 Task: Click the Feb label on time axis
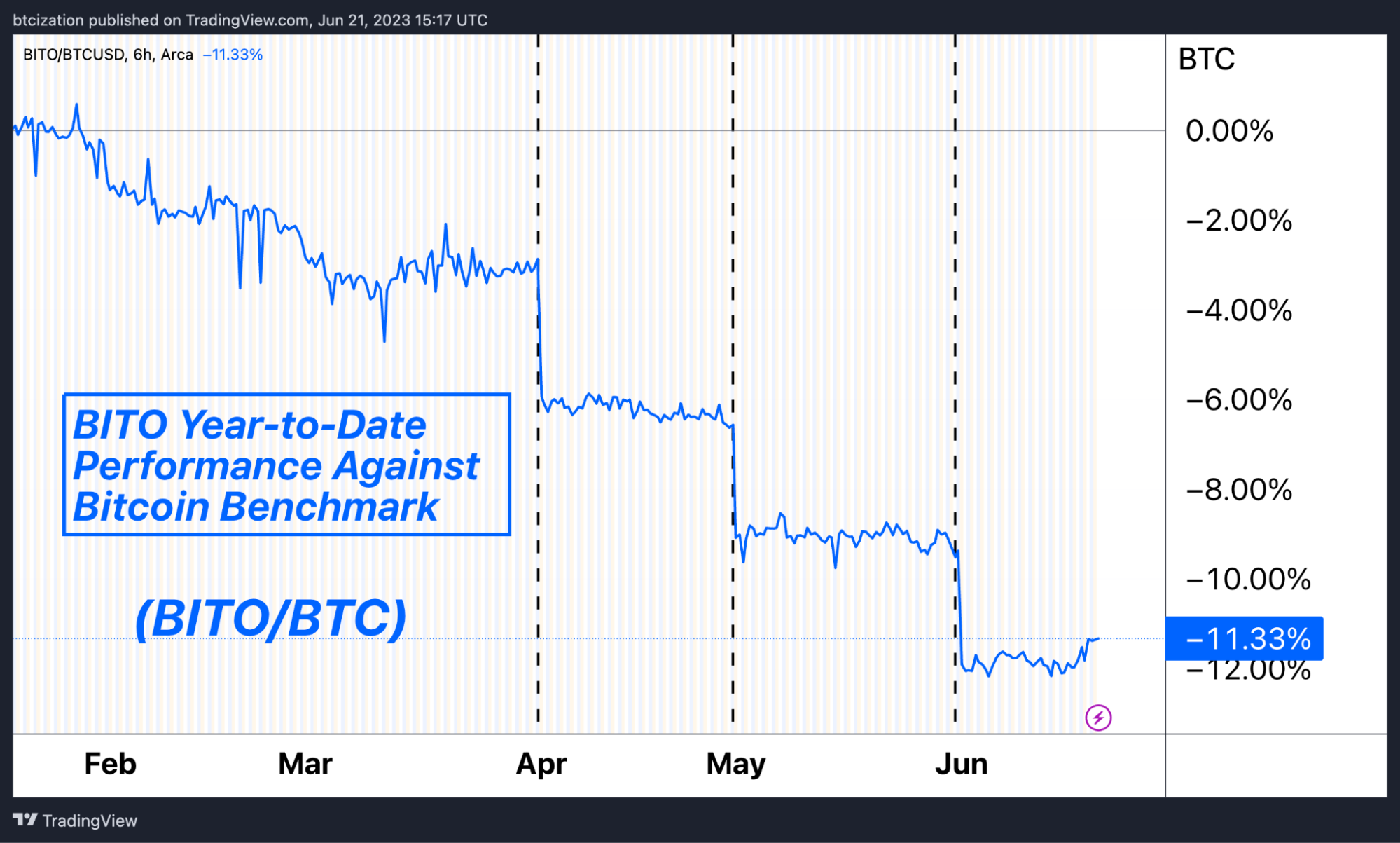tap(110, 764)
